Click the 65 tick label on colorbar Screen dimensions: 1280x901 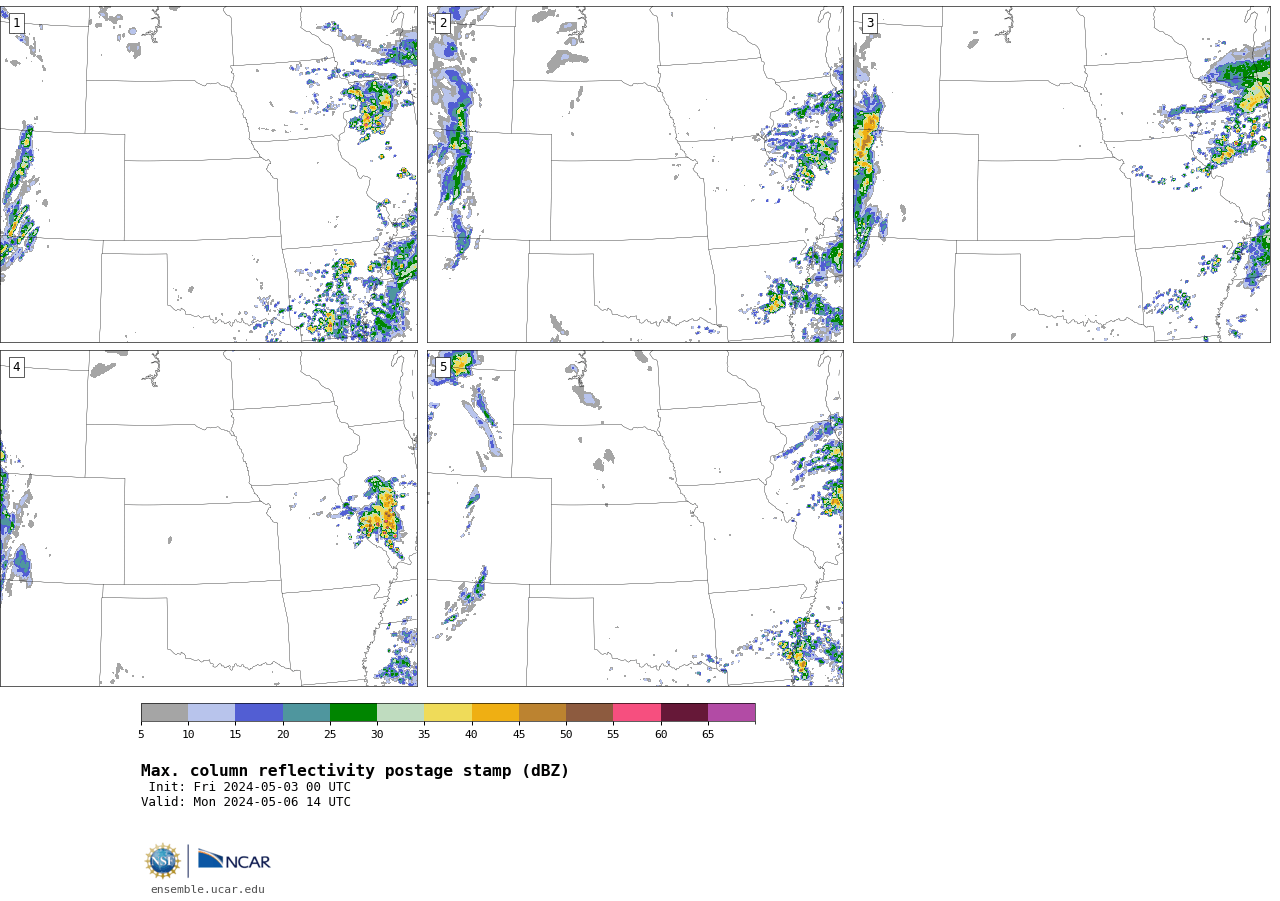click(x=708, y=735)
